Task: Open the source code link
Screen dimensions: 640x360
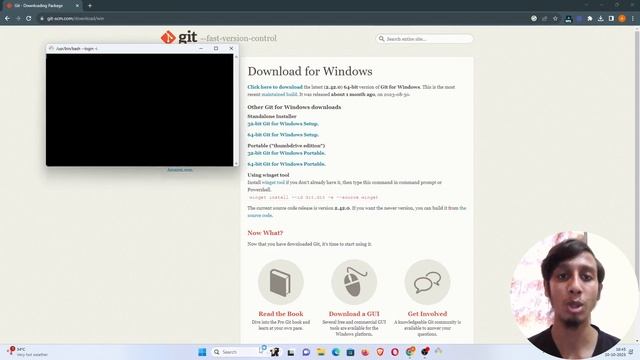Action: 260,216
